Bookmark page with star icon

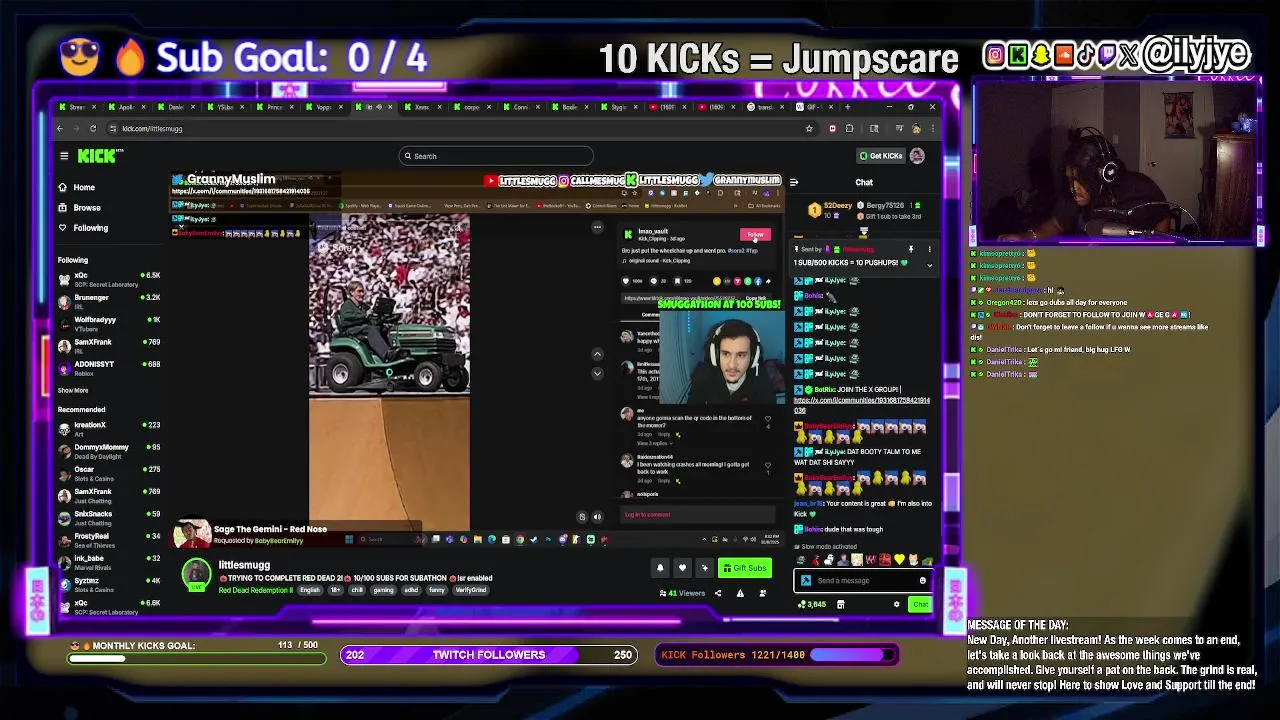click(809, 128)
